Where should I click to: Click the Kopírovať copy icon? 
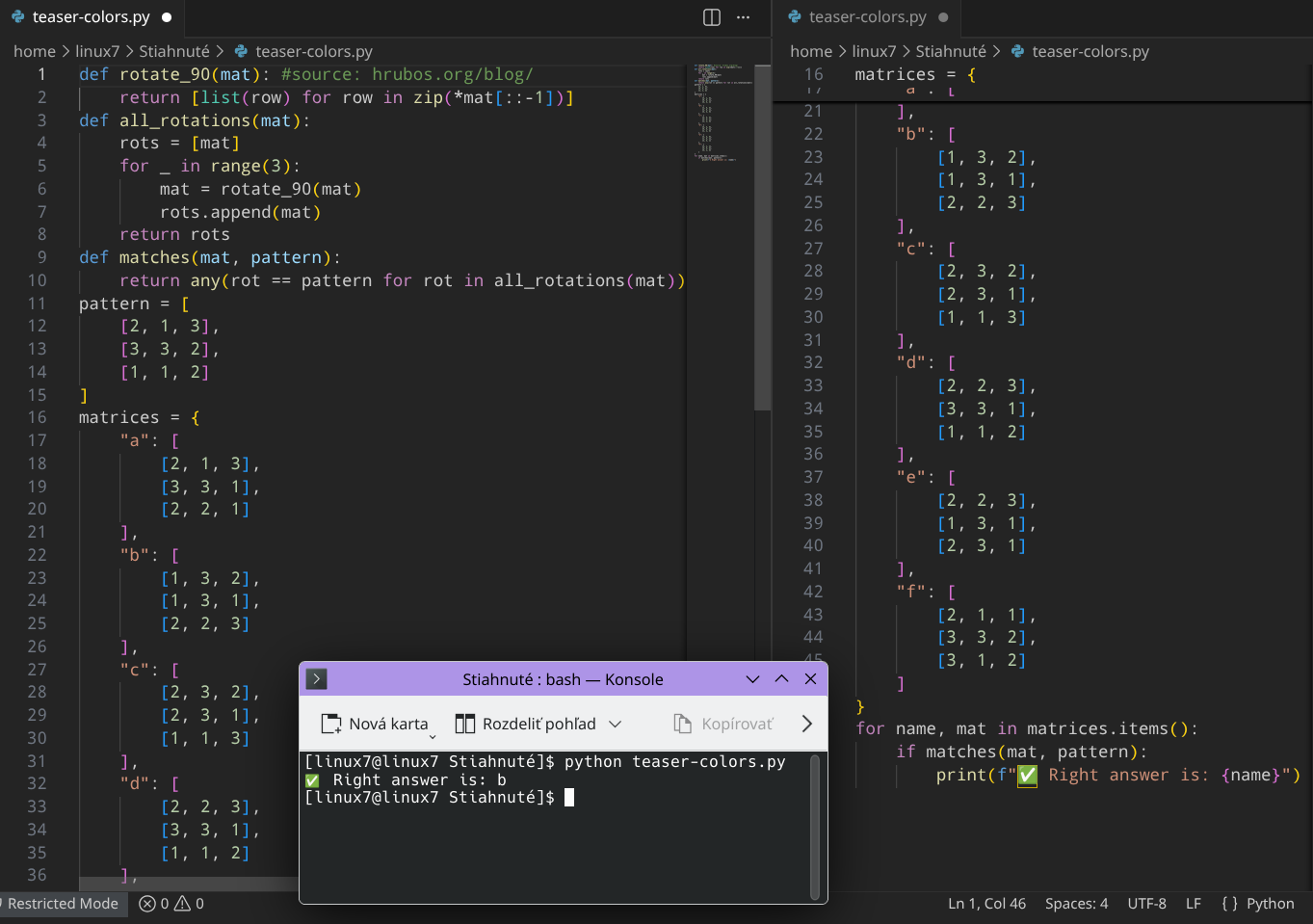coord(683,724)
